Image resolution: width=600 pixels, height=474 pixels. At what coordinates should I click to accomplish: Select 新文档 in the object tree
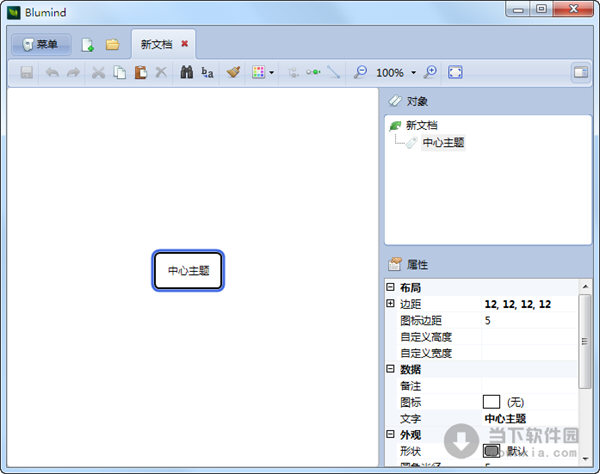point(422,125)
